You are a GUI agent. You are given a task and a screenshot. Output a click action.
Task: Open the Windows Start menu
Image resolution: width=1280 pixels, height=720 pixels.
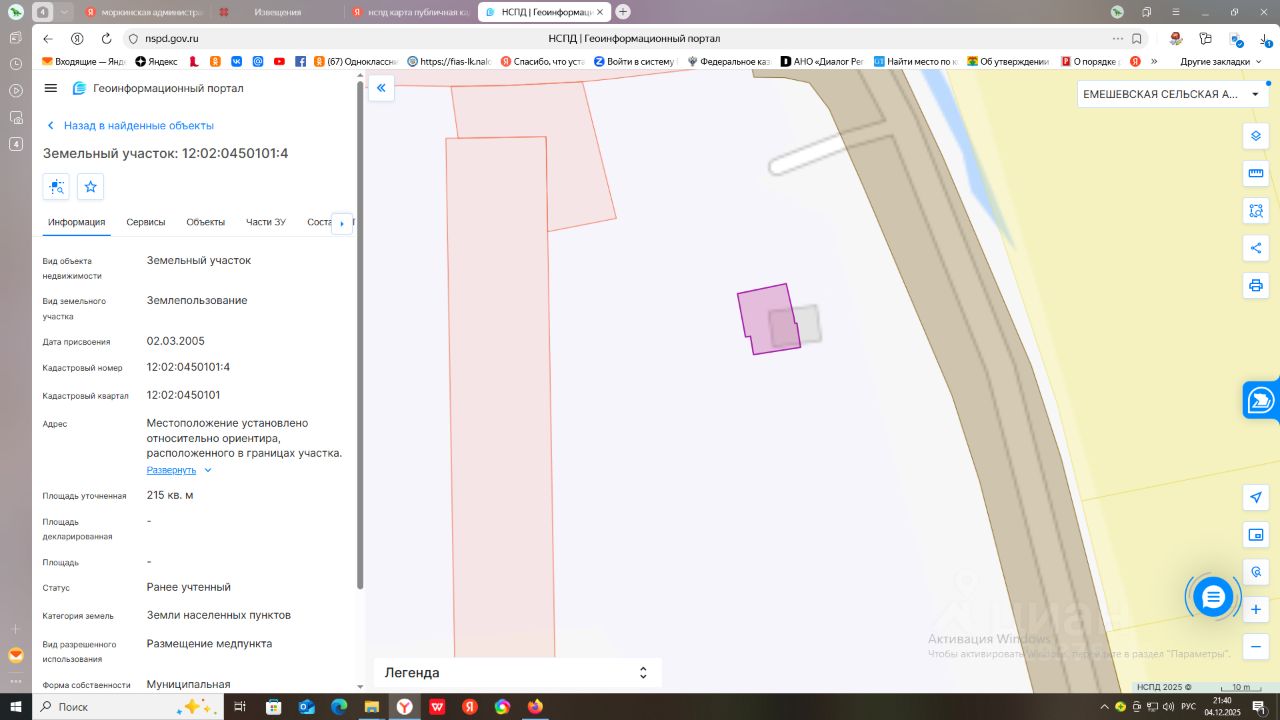(16, 707)
